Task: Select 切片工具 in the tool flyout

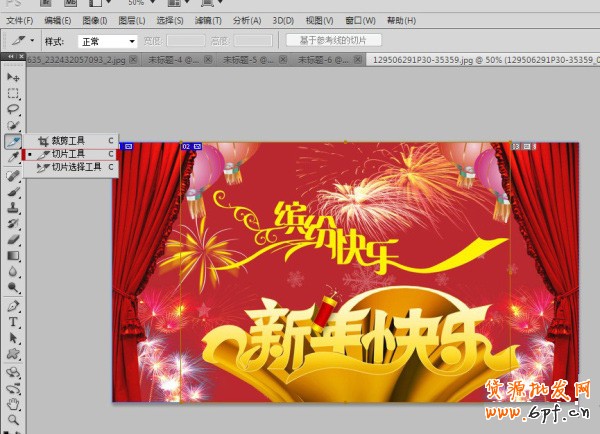Action: pyautogui.click(x=68, y=154)
